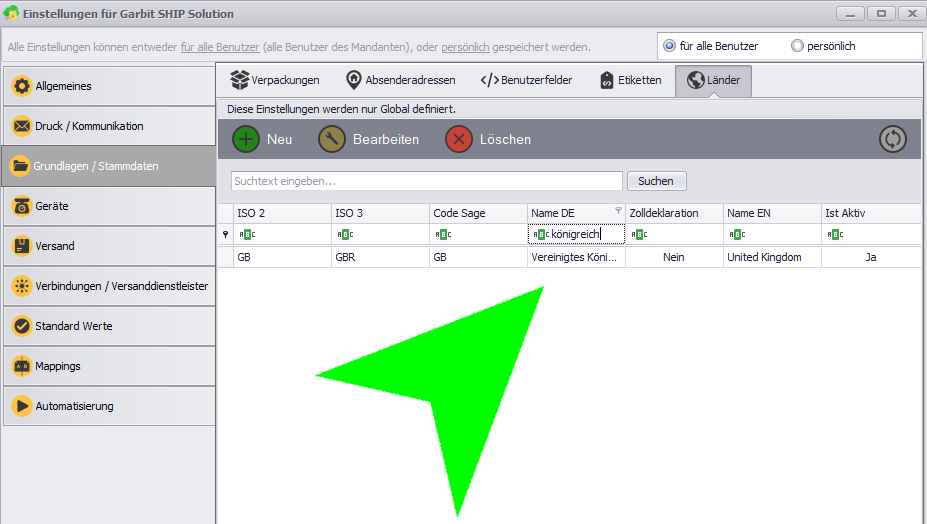Open Verbindungen / Versanddienstleister section
This screenshot has height=524, width=927.
[109, 286]
